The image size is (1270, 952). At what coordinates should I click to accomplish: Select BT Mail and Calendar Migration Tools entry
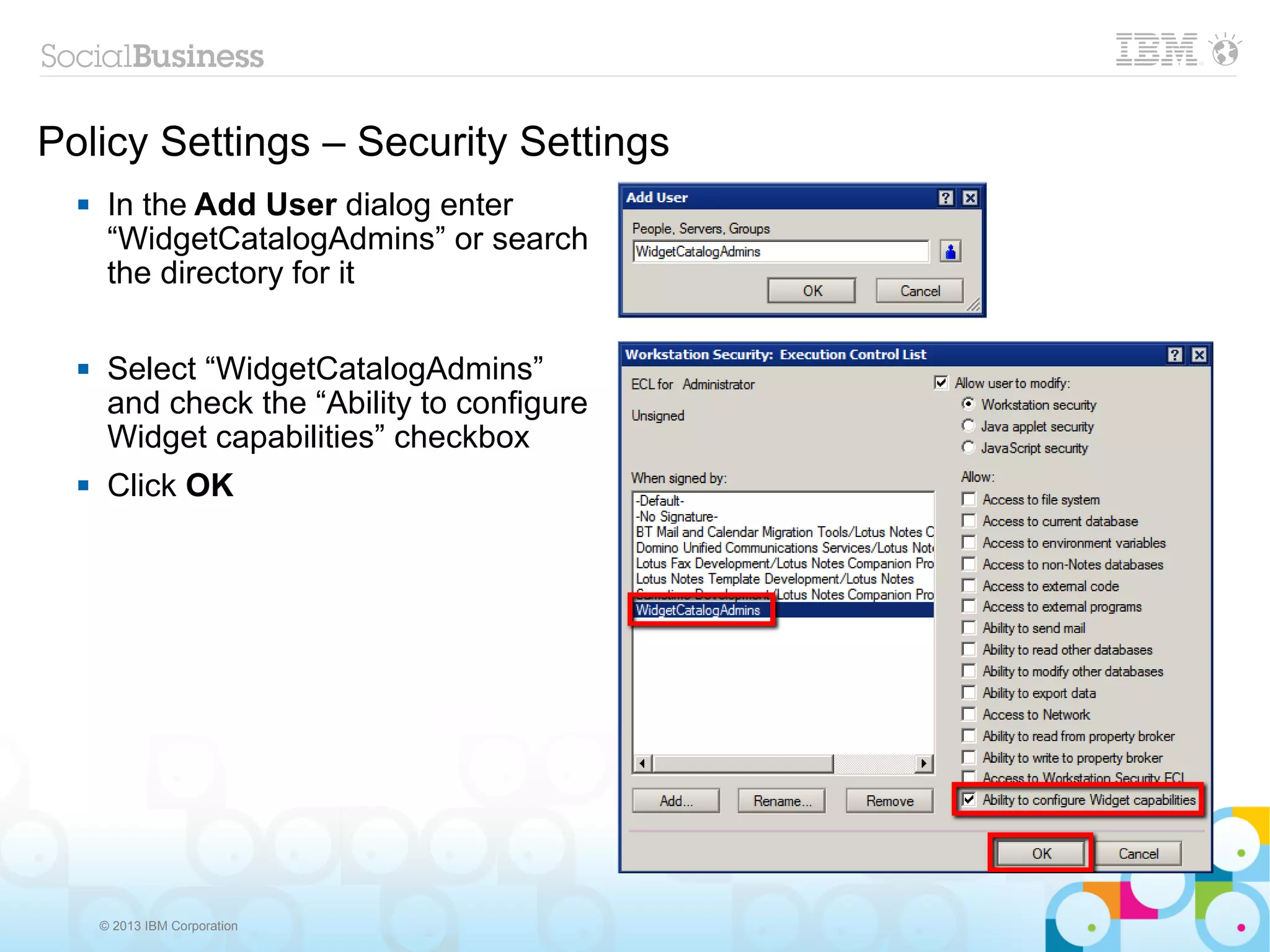click(784, 532)
